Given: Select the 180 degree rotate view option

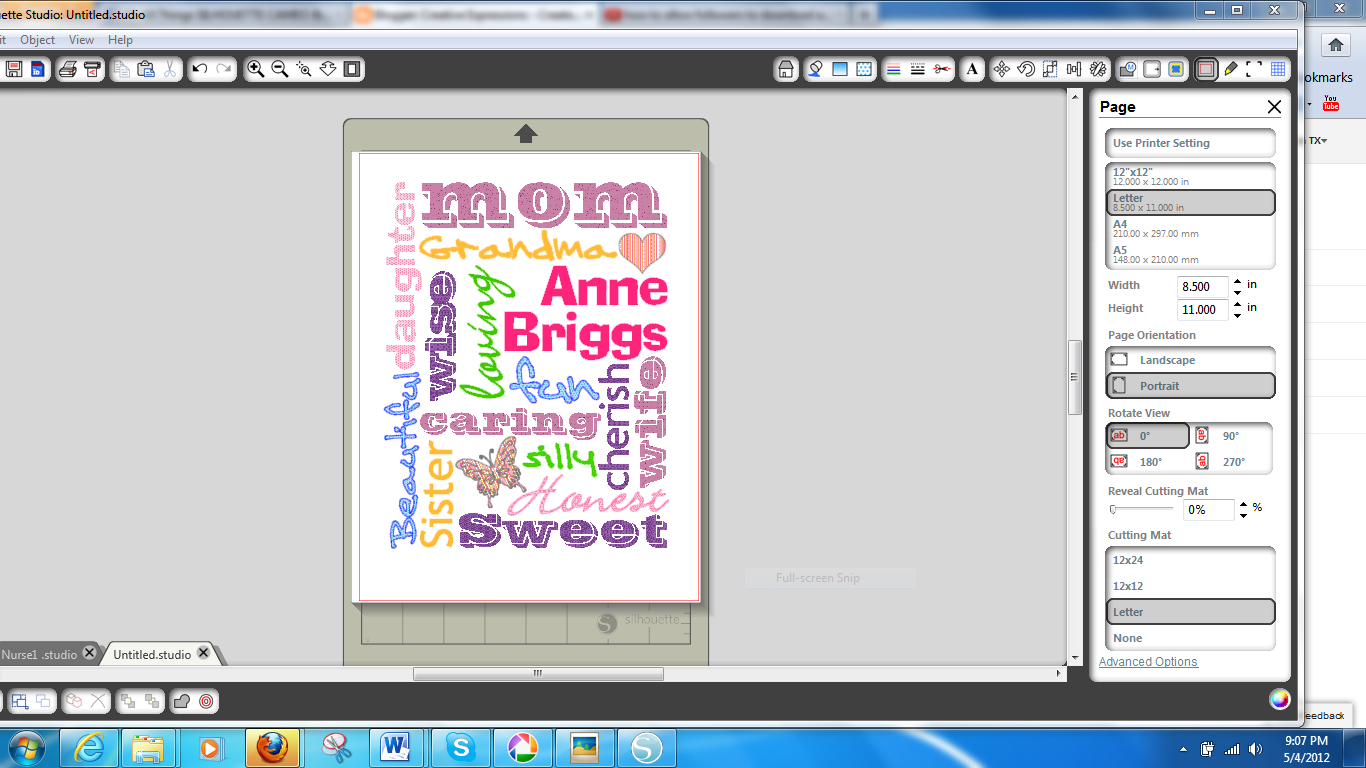Looking at the screenshot, I should coord(1148,461).
